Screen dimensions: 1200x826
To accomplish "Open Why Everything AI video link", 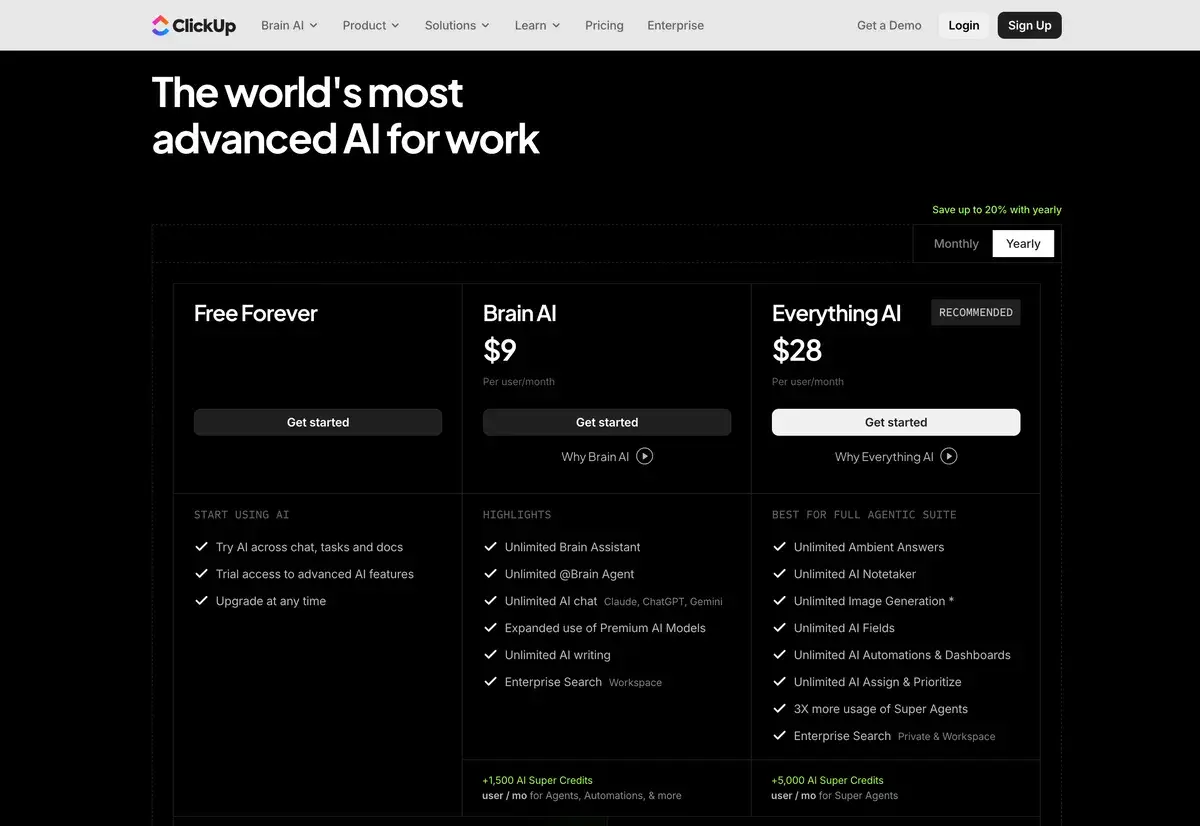I will [x=896, y=456].
